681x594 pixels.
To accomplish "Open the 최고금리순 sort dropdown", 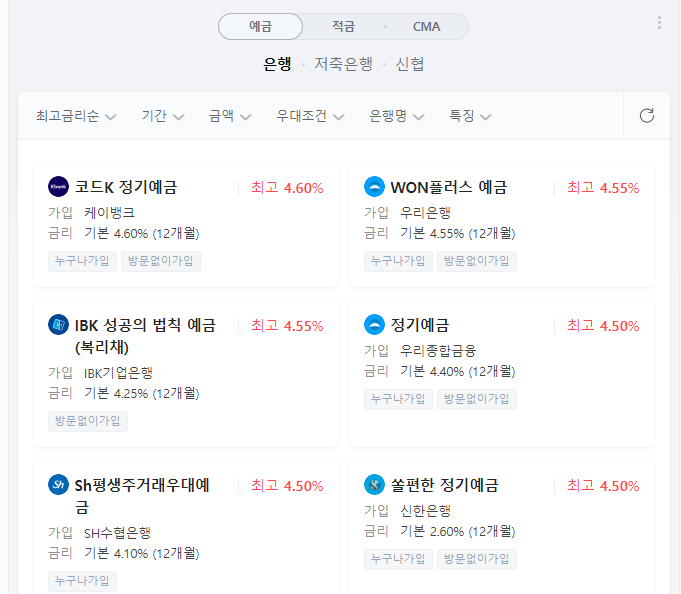I will [x=76, y=116].
